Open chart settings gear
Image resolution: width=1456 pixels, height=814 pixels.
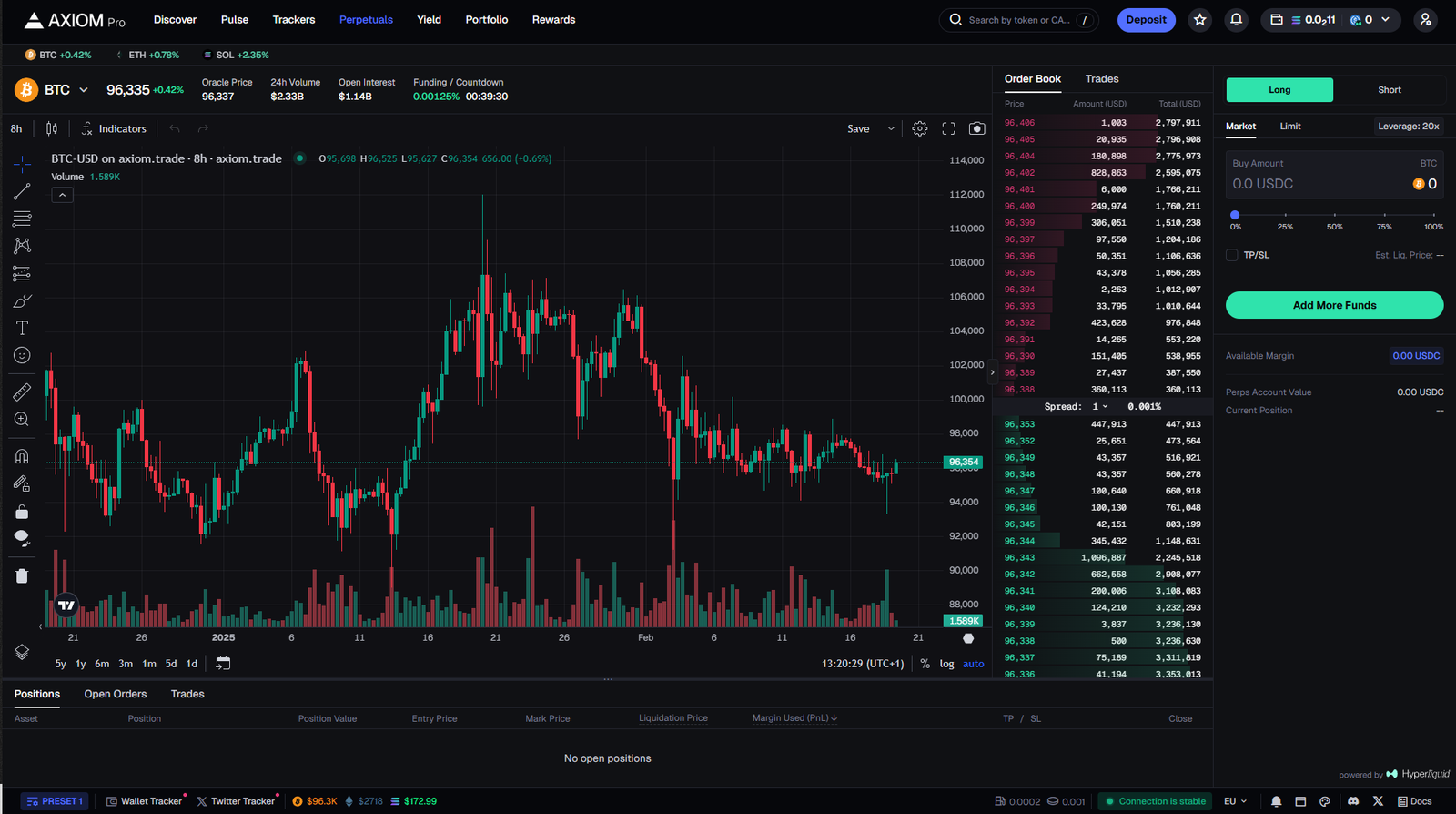[920, 128]
